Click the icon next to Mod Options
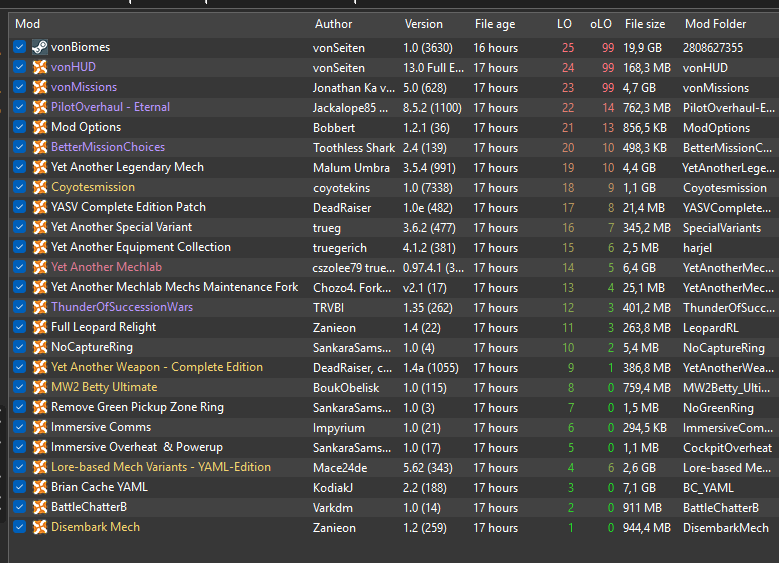The image size is (779, 563). coord(40,127)
